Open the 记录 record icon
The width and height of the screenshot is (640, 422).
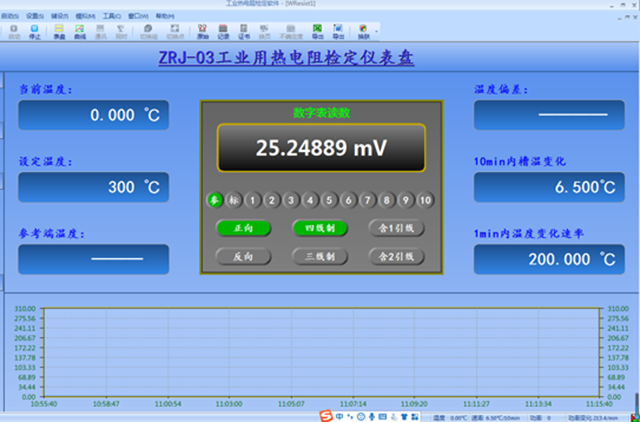pyautogui.click(x=223, y=31)
